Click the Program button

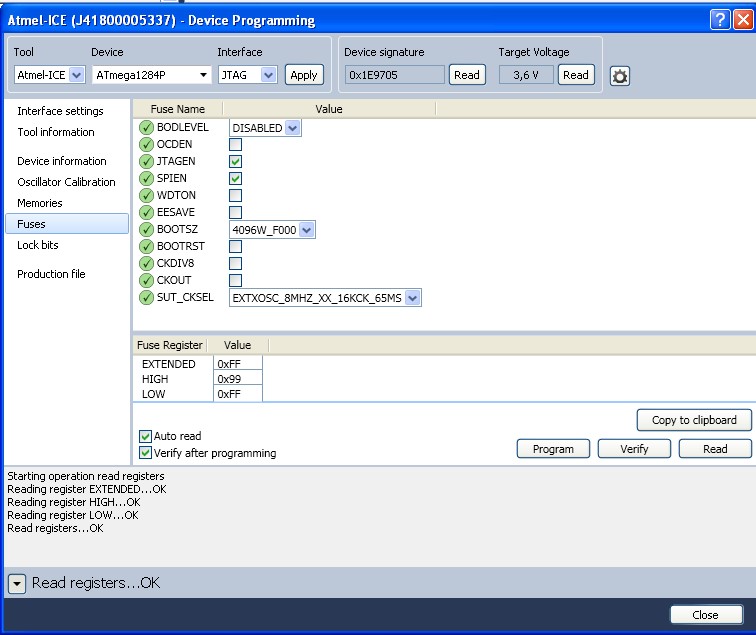tap(553, 449)
